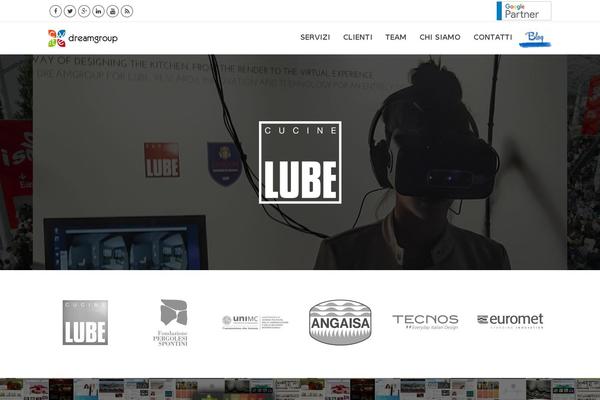Screen dimensions: 600x400
Task: Select the euromet client logo
Action: coord(510,321)
